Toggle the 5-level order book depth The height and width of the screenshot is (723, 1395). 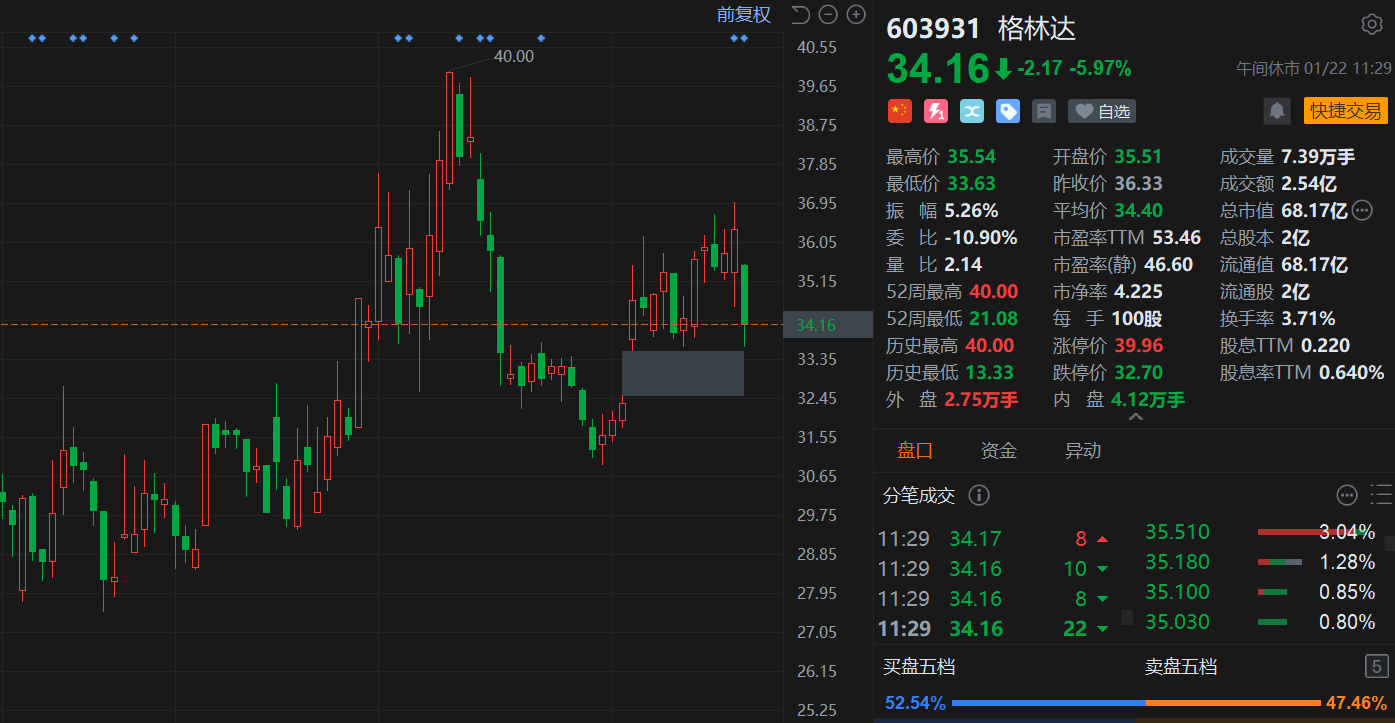1376,666
